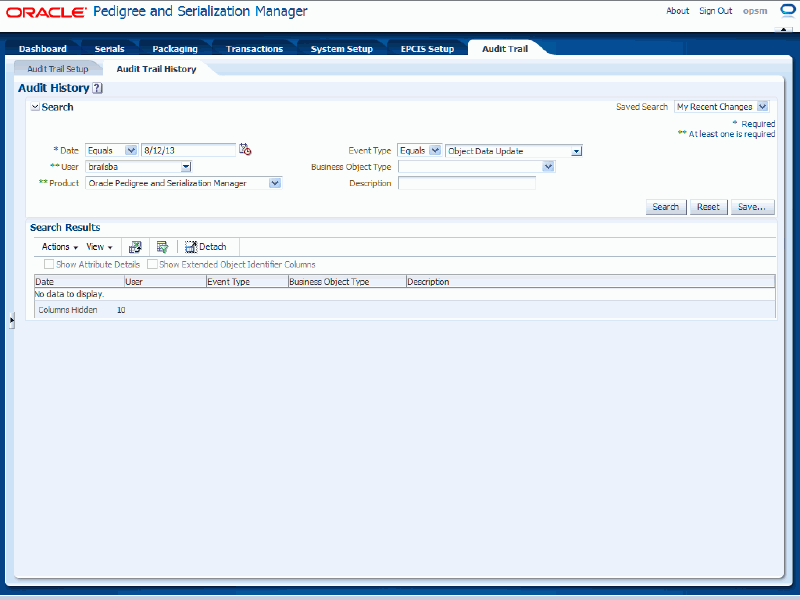The height and width of the screenshot is (600, 800).
Task: Switch to the Serials tab
Action: coord(109,49)
